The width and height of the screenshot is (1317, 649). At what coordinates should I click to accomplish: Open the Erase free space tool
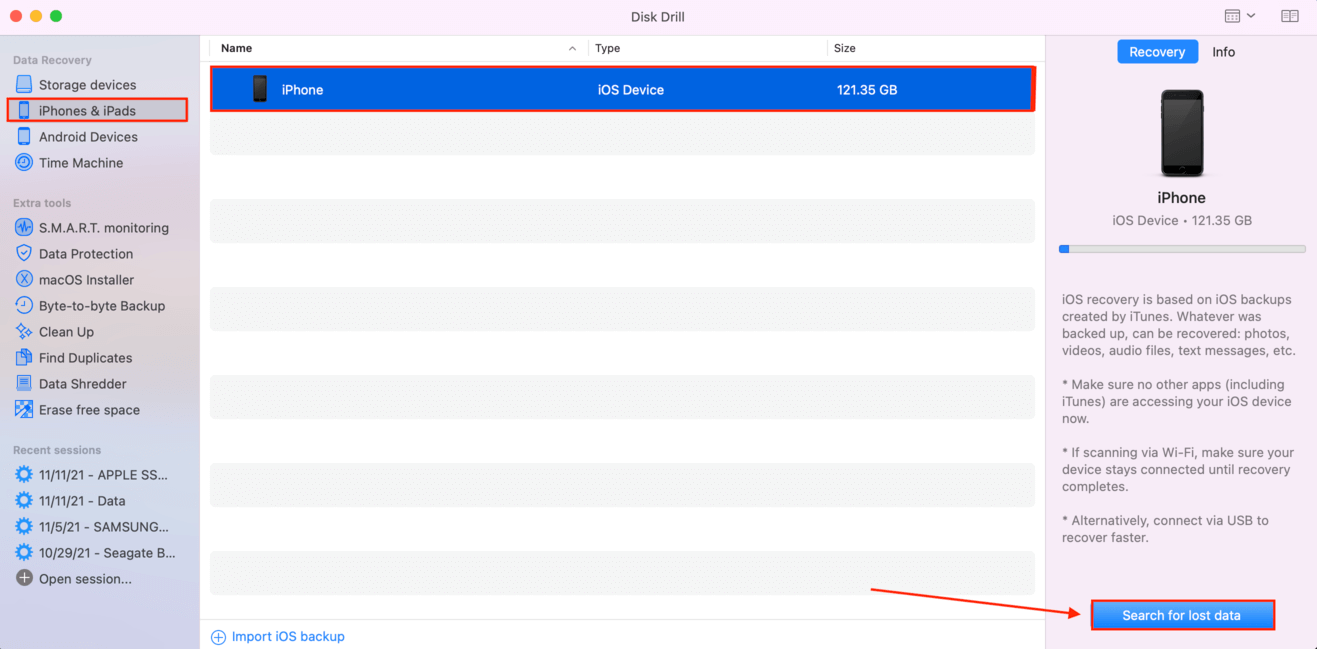point(89,410)
